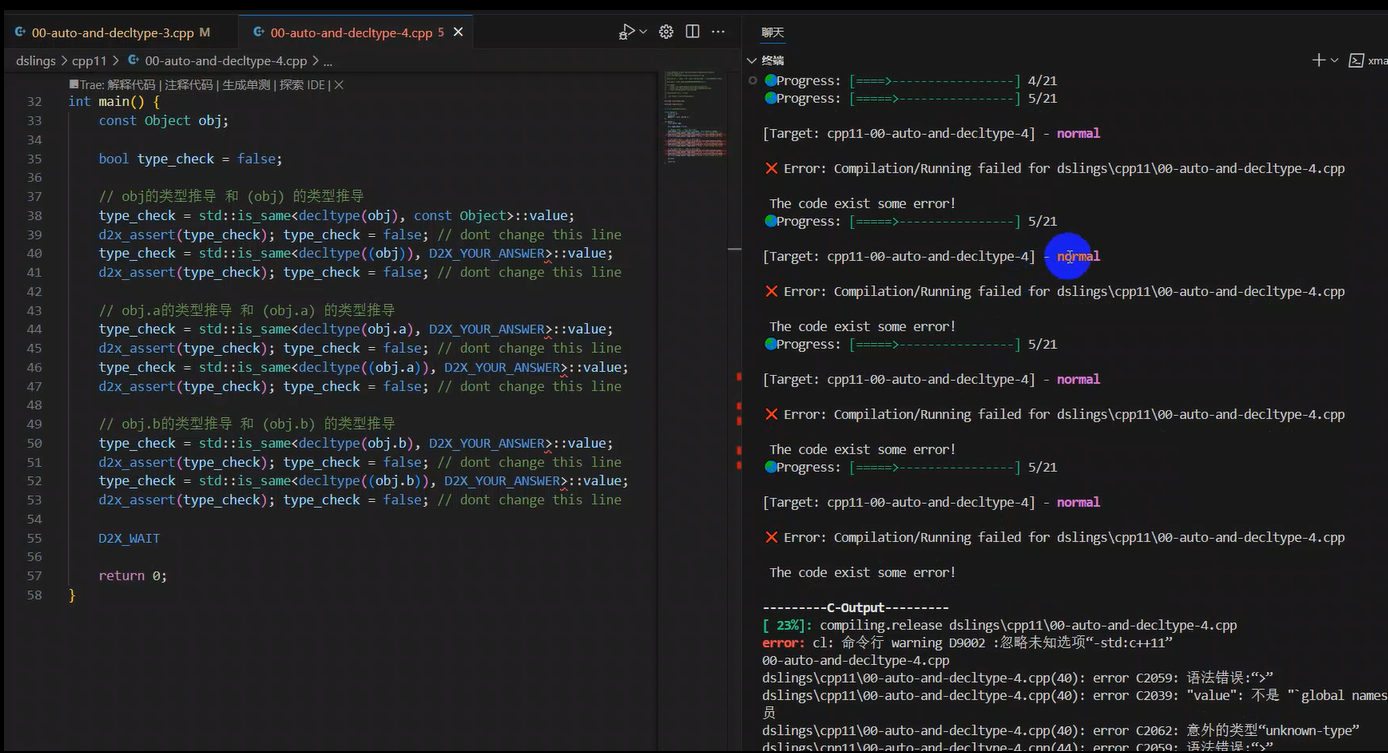Click the 'Progress: 4/21' terminal line
1388x753 pixels.
910,80
